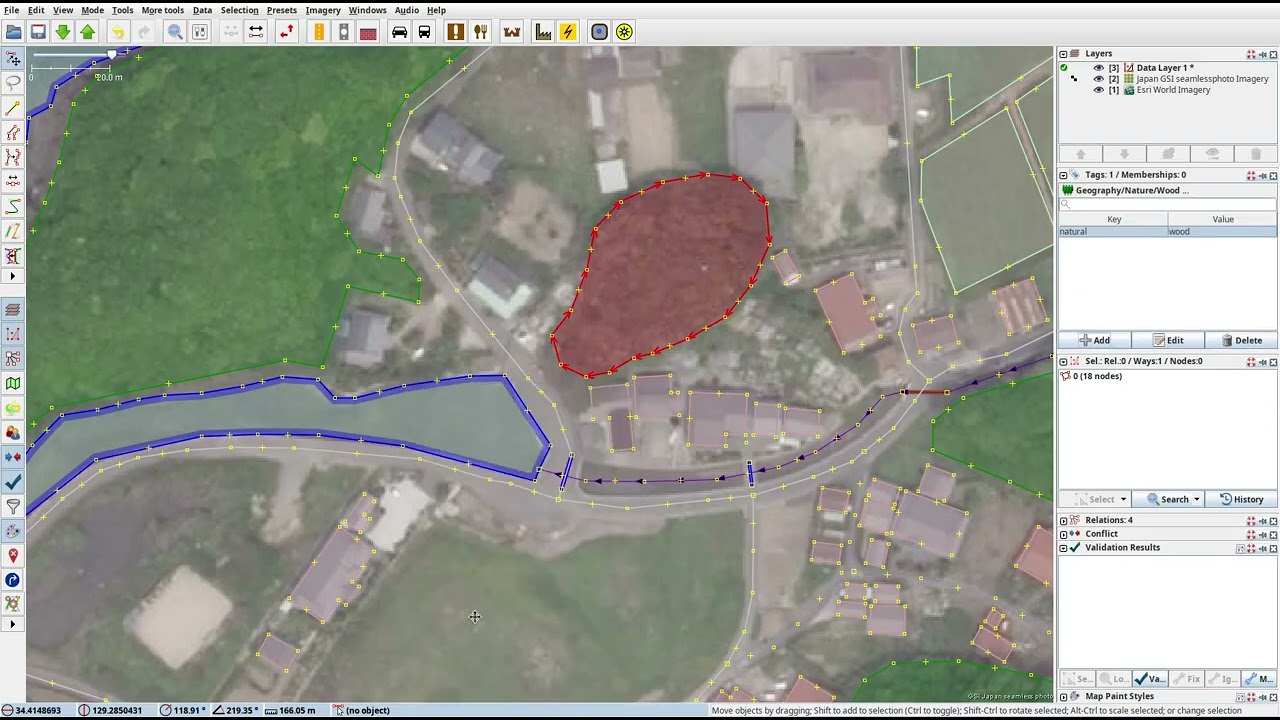Toggle the Esri World Imagery eye icon
This screenshot has width=1280, height=720.
(1099, 90)
